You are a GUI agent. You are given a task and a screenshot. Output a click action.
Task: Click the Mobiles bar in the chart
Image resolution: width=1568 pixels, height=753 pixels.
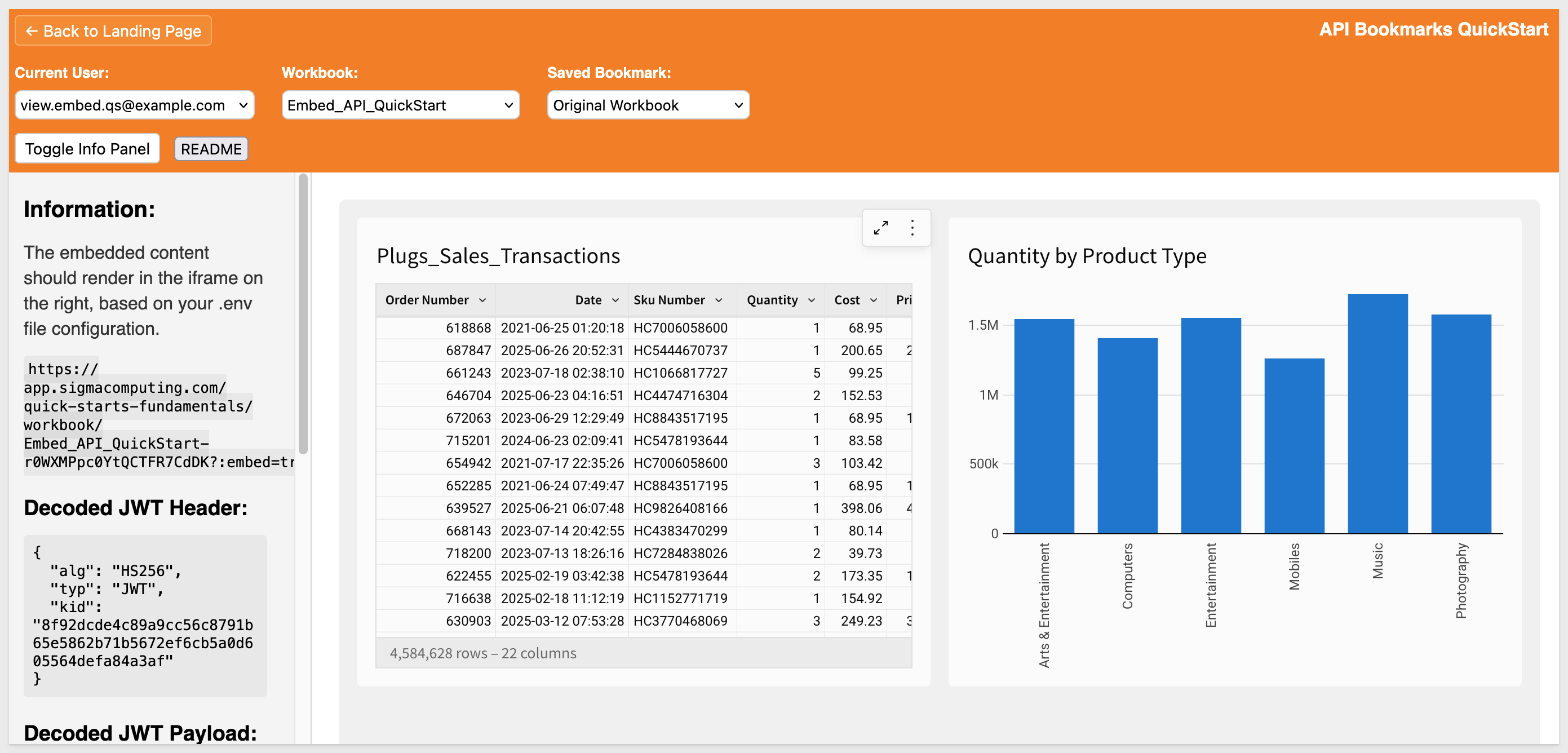1294,446
